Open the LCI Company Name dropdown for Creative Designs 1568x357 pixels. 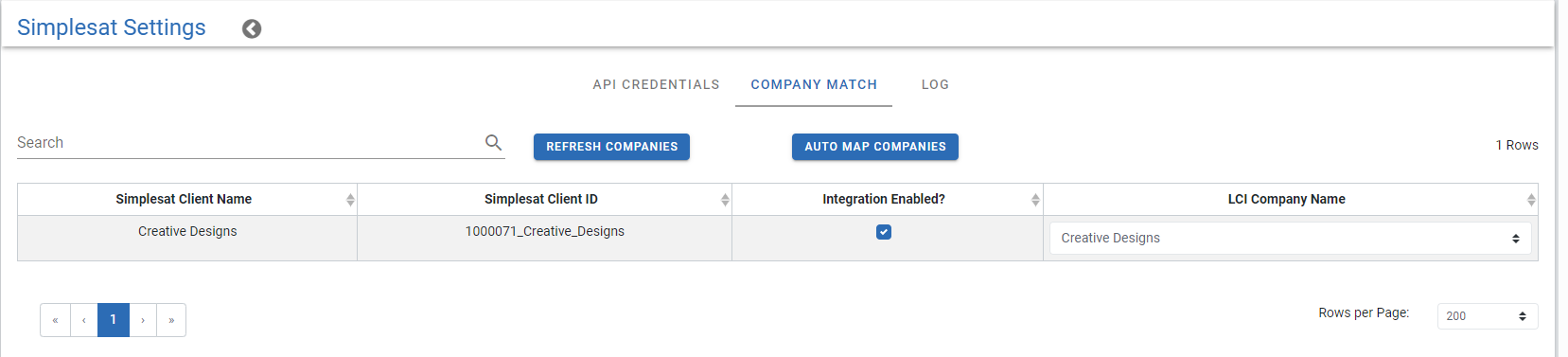(x=1290, y=239)
